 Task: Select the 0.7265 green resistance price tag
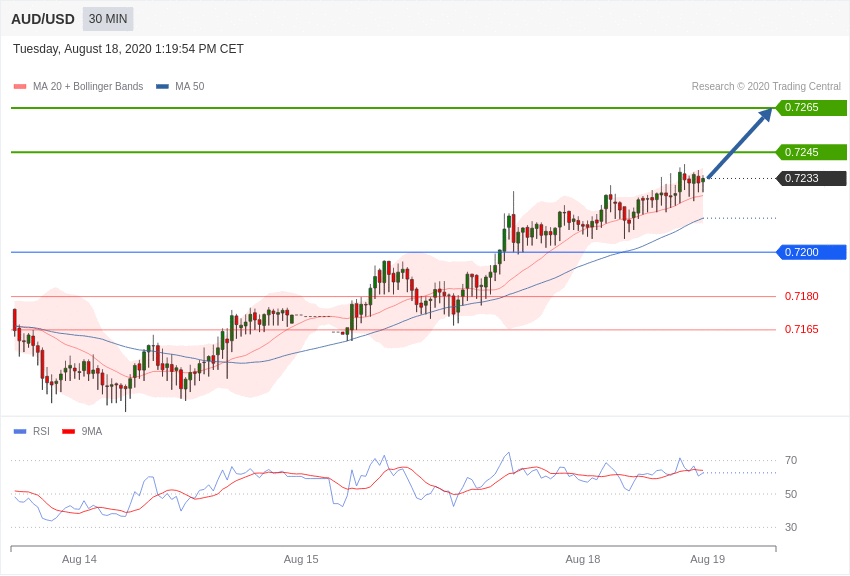click(812, 107)
